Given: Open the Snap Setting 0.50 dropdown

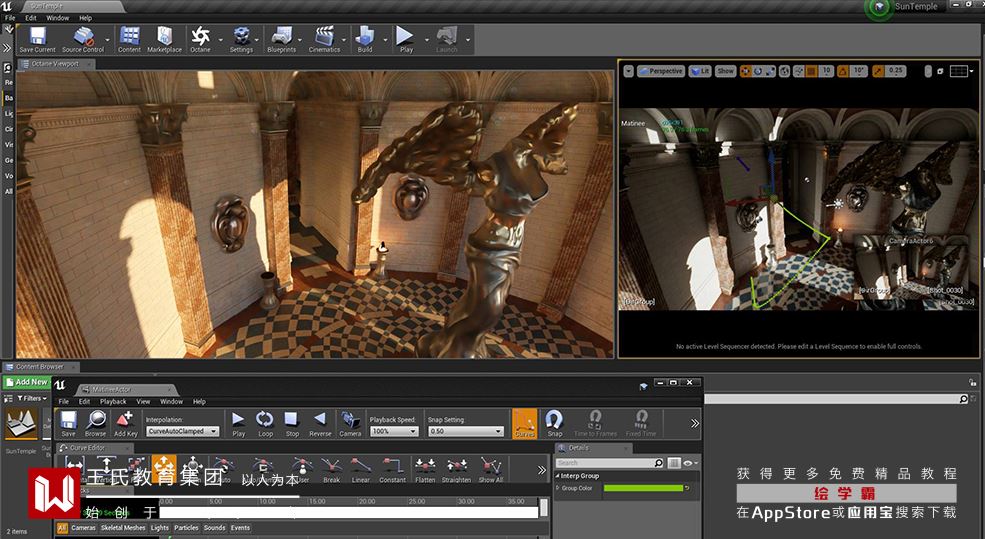Looking at the screenshot, I should click(x=468, y=432).
